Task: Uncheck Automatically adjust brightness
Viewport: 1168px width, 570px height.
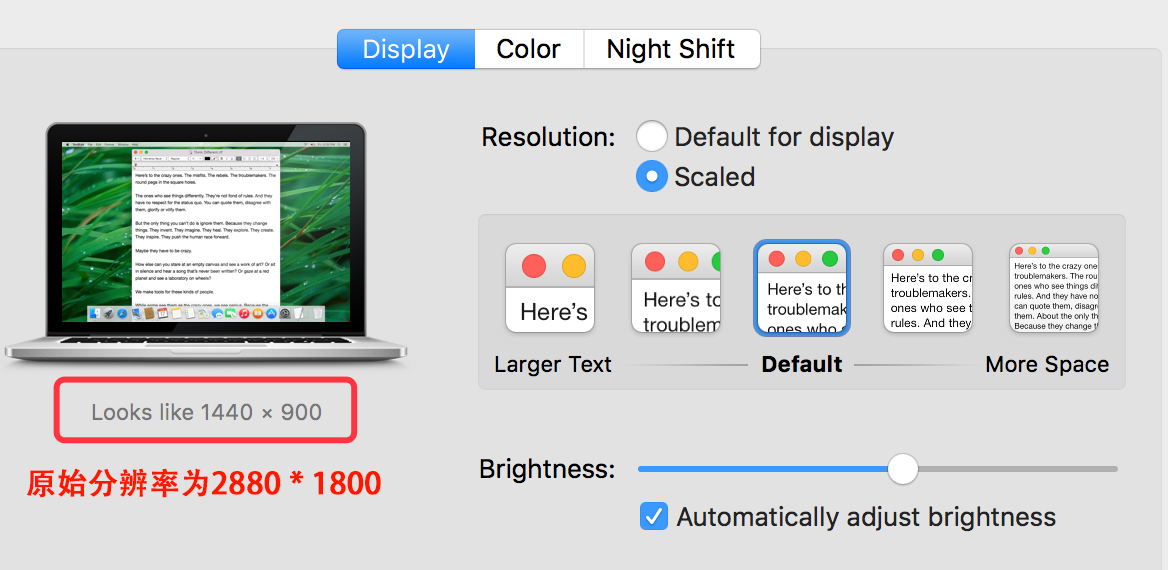Action: (x=654, y=517)
